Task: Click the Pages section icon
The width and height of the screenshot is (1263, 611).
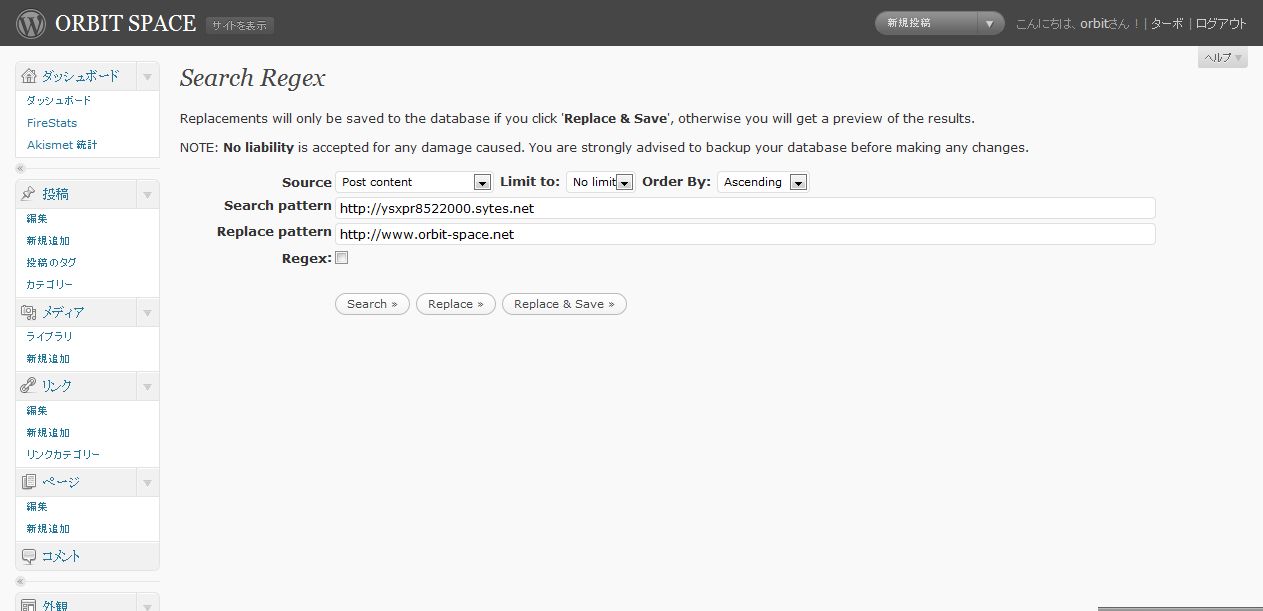Action: (28, 482)
